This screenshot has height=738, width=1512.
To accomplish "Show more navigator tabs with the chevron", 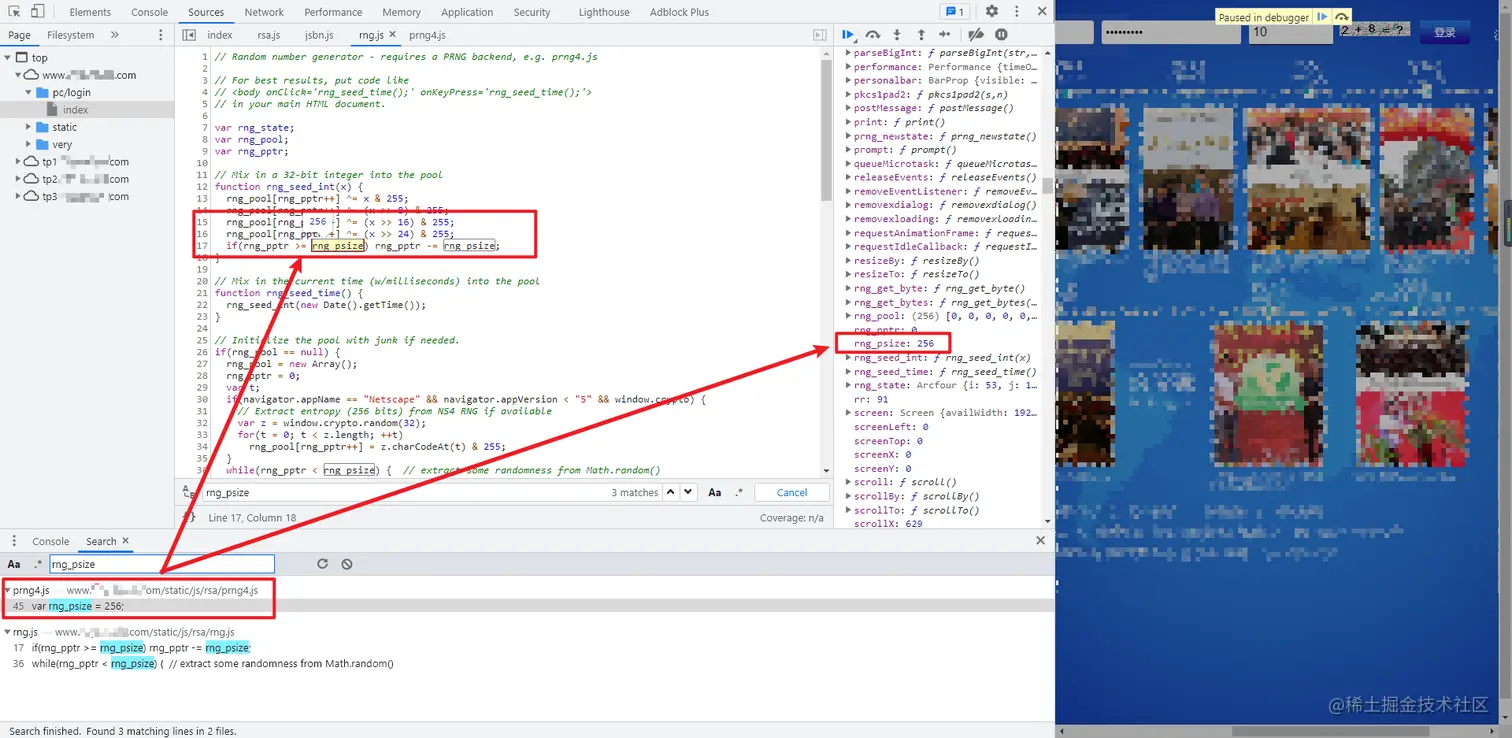I will click(x=114, y=35).
